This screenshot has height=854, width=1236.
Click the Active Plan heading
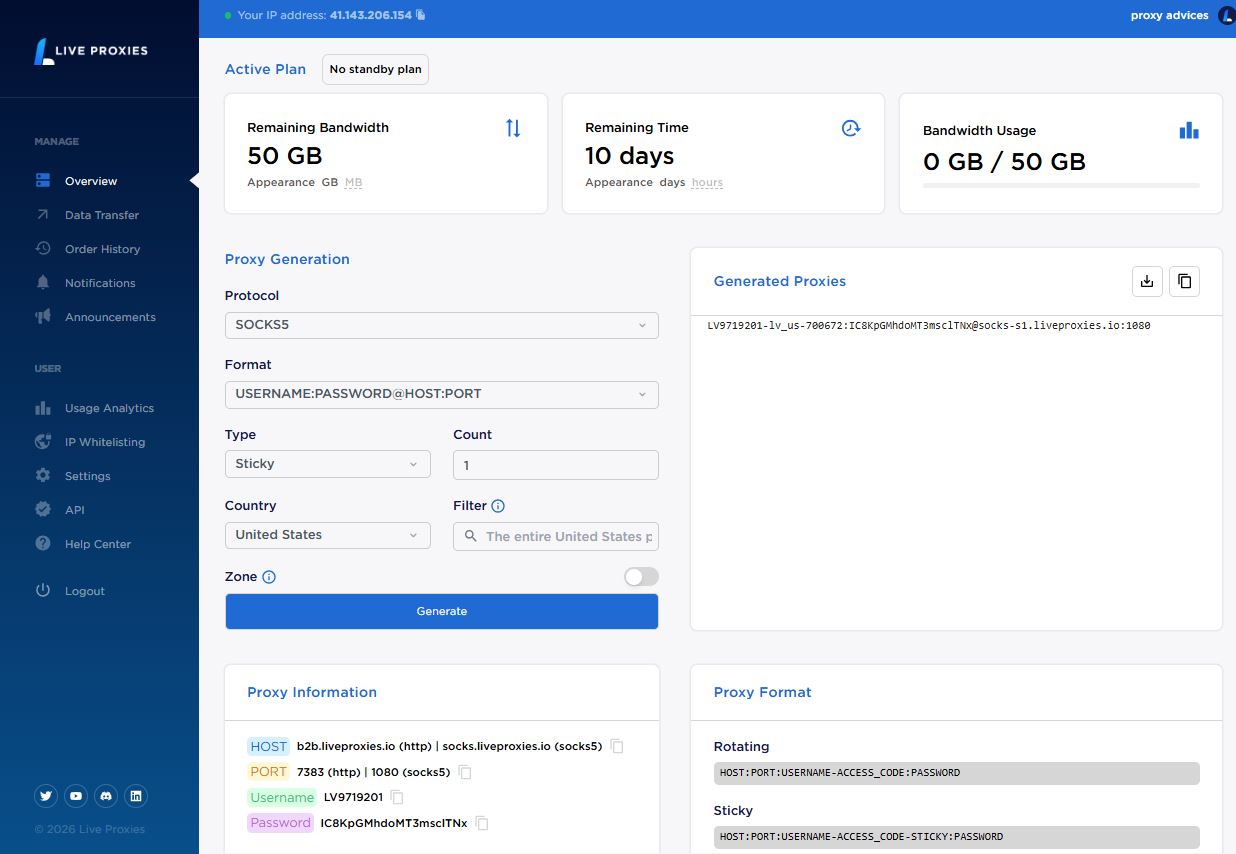[265, 69]
